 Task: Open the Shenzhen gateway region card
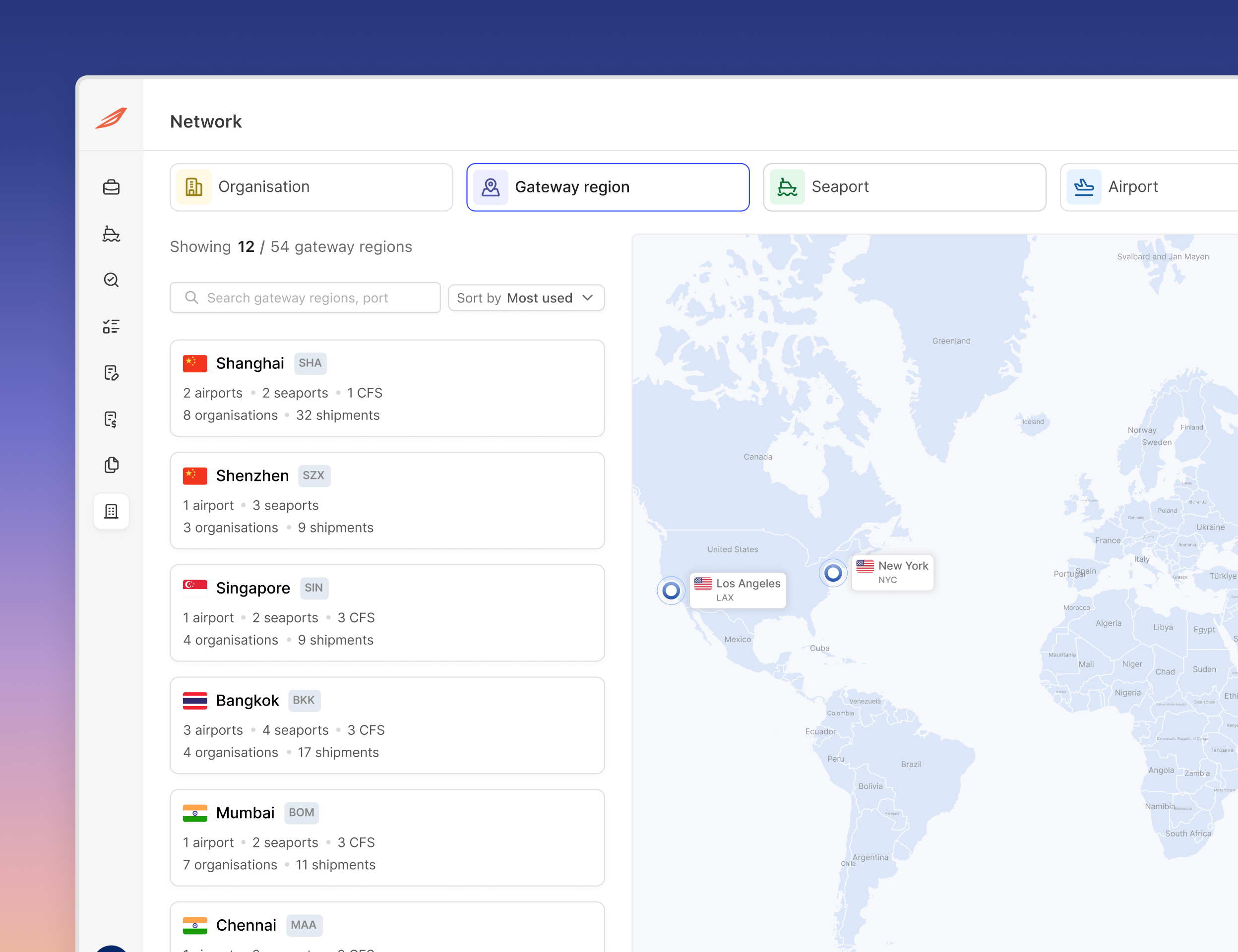(387, 500)
